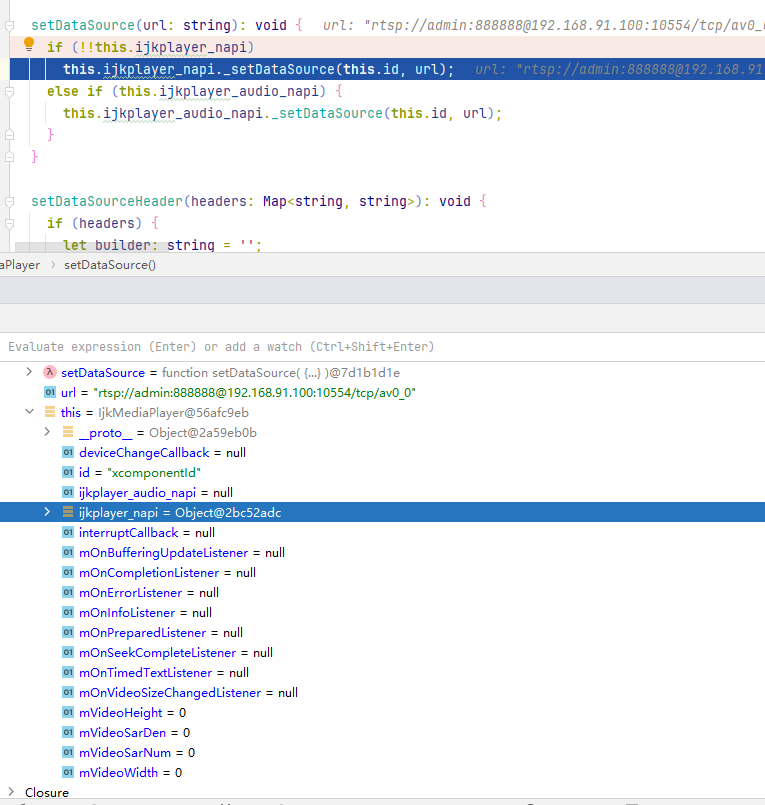
Task: Click the let builder: string code line
Action: coord(162,245)
